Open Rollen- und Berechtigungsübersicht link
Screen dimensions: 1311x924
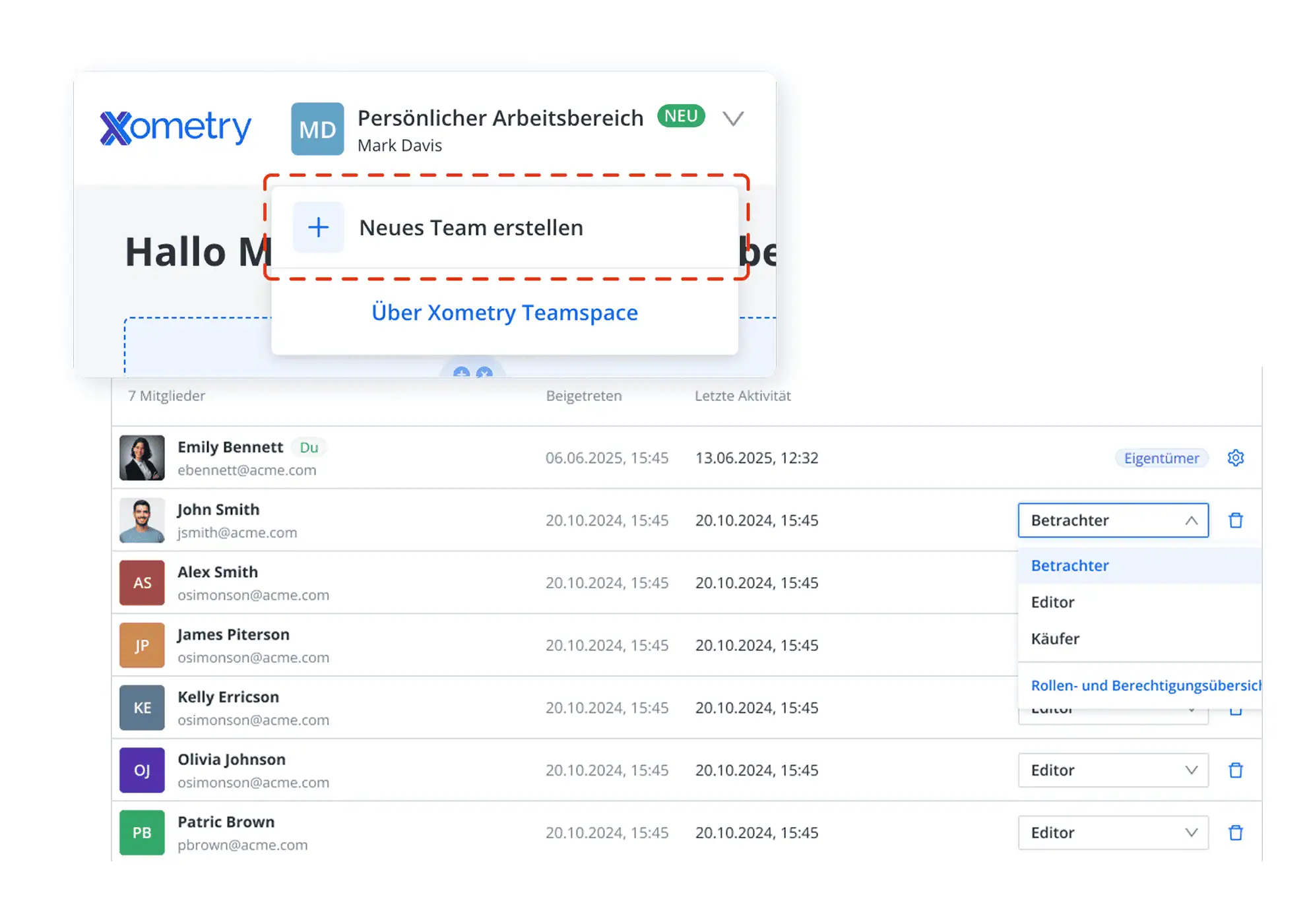pyautogui.click(x=1146, y=686)
